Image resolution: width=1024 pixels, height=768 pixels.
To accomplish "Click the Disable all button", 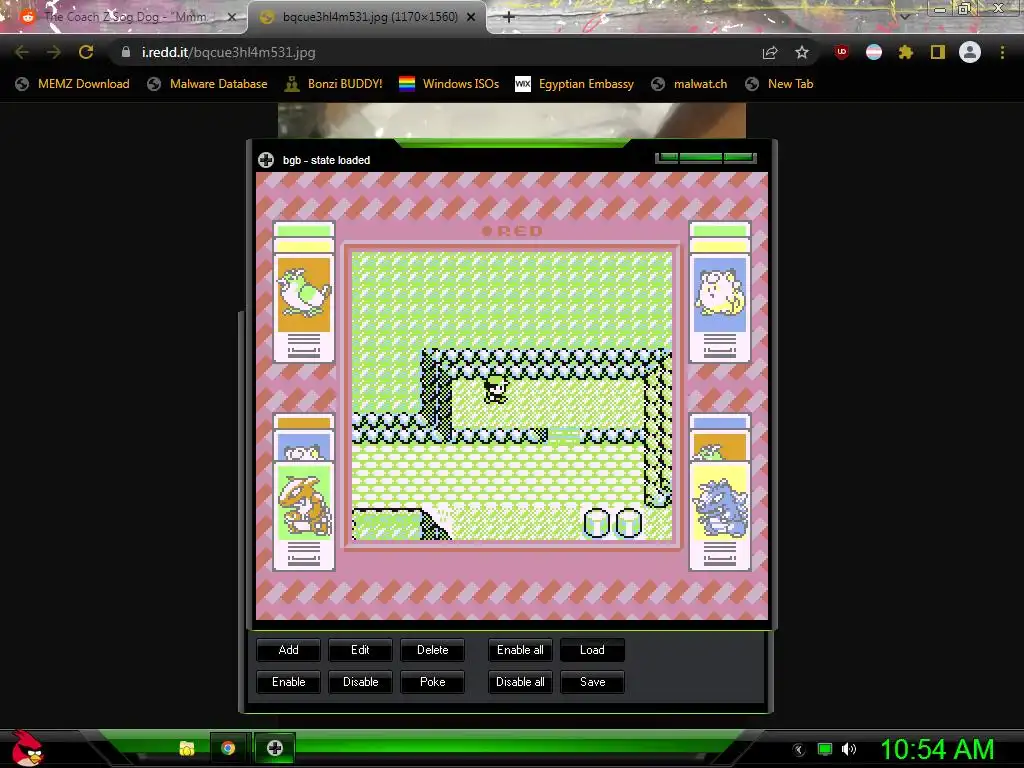I will click(520, 682).
